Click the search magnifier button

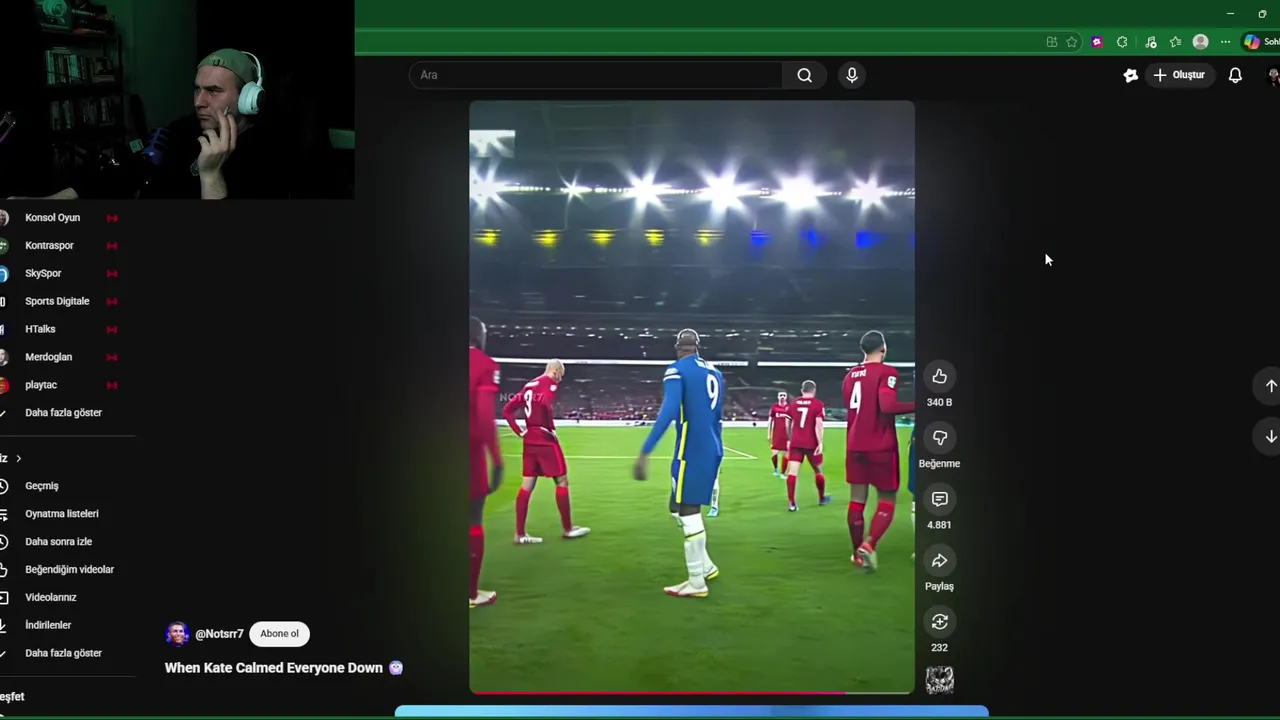(804, 75)
